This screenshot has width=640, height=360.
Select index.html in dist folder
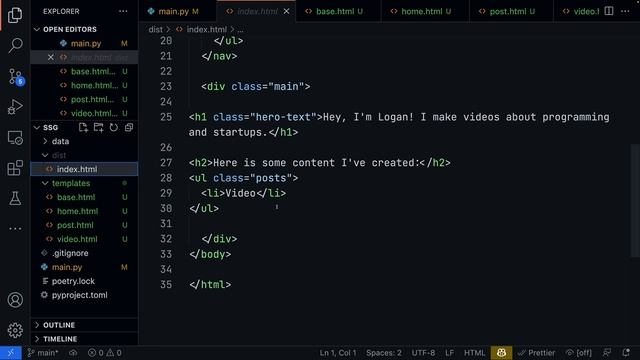point(84,169)
